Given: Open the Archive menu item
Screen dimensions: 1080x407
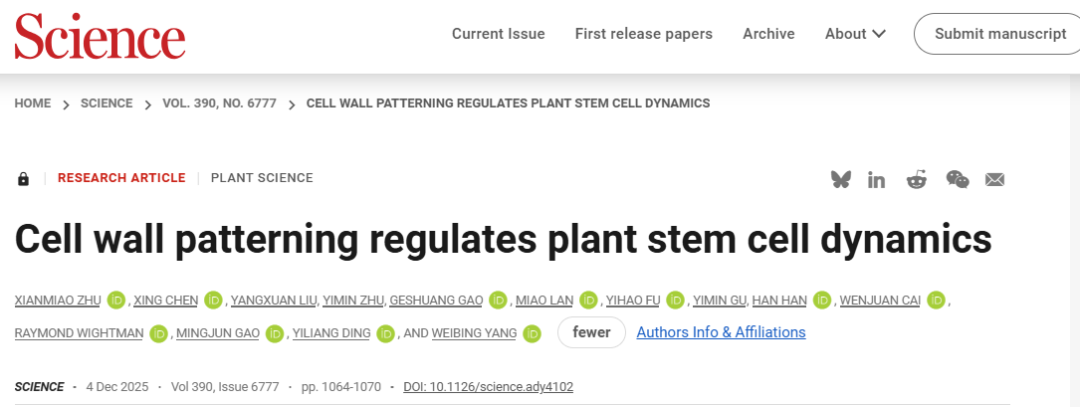Looking at the screenshot, I should 768,34.
